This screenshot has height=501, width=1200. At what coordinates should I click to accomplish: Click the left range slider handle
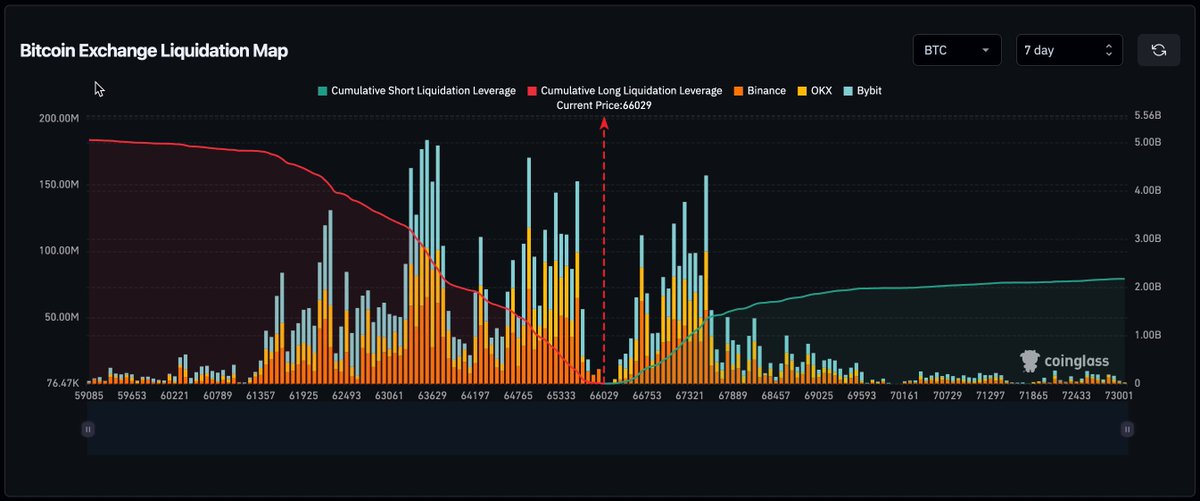click(x=88, y=429)
